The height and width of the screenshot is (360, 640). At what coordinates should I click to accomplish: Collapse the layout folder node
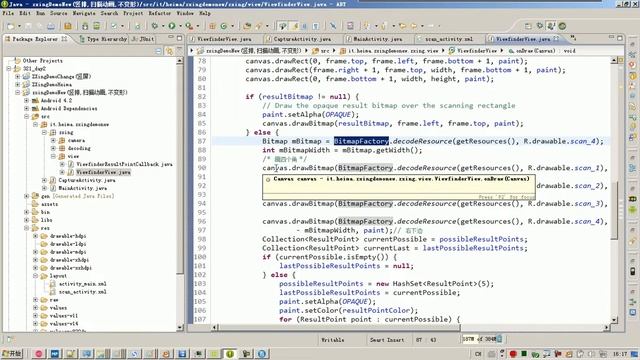pos(36,276)
